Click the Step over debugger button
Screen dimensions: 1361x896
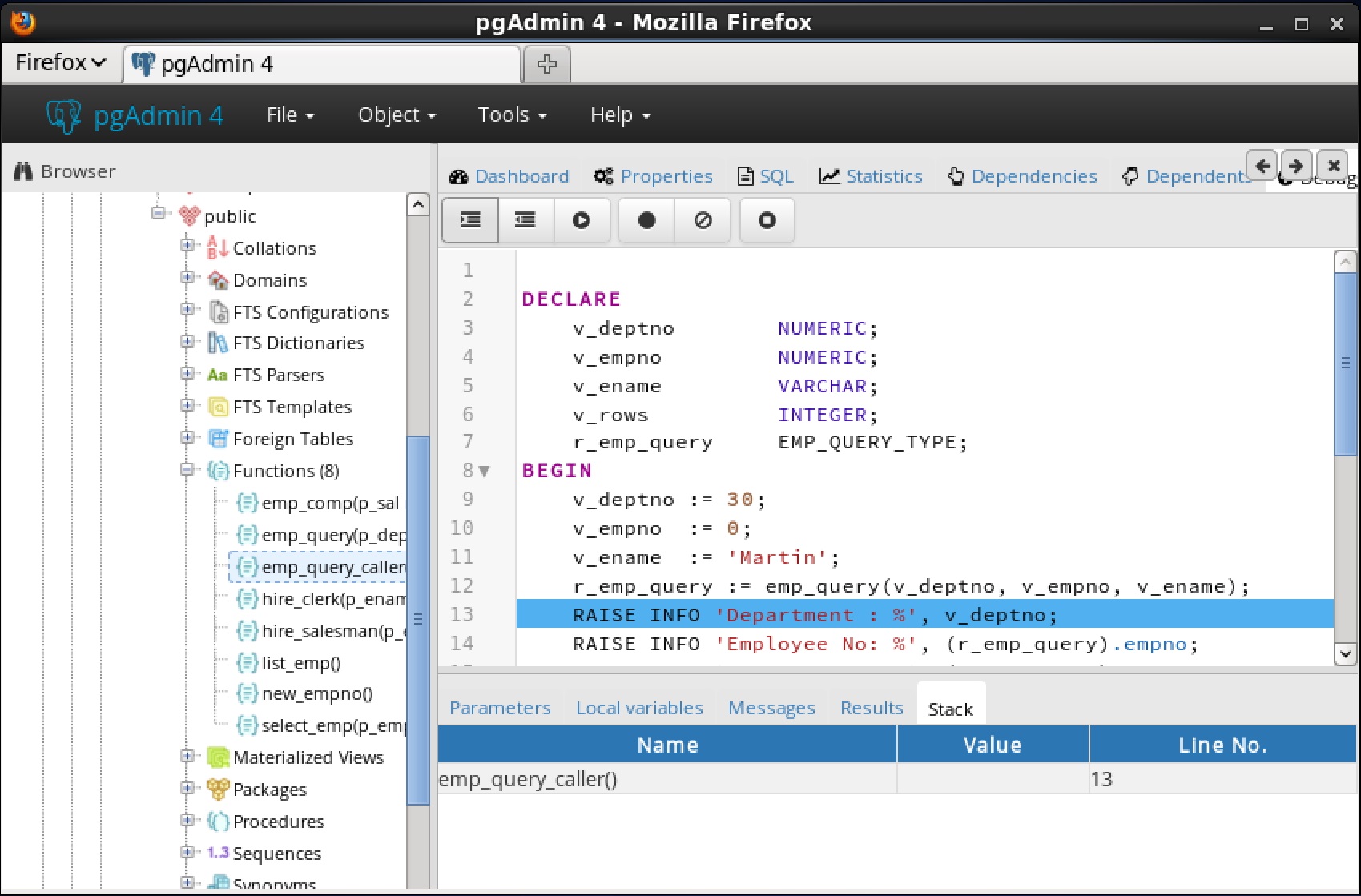coord(525,220)
